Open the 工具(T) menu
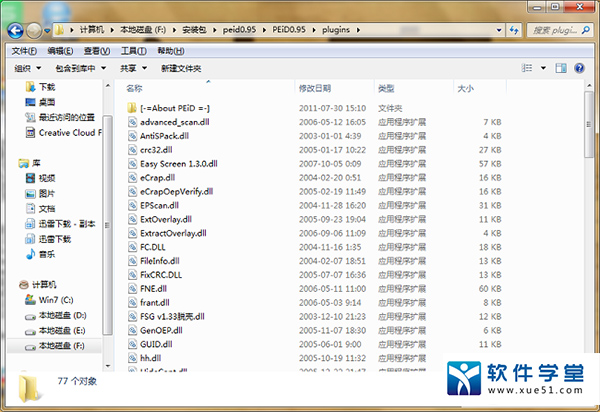600x412 pixels. click(134, 51)
